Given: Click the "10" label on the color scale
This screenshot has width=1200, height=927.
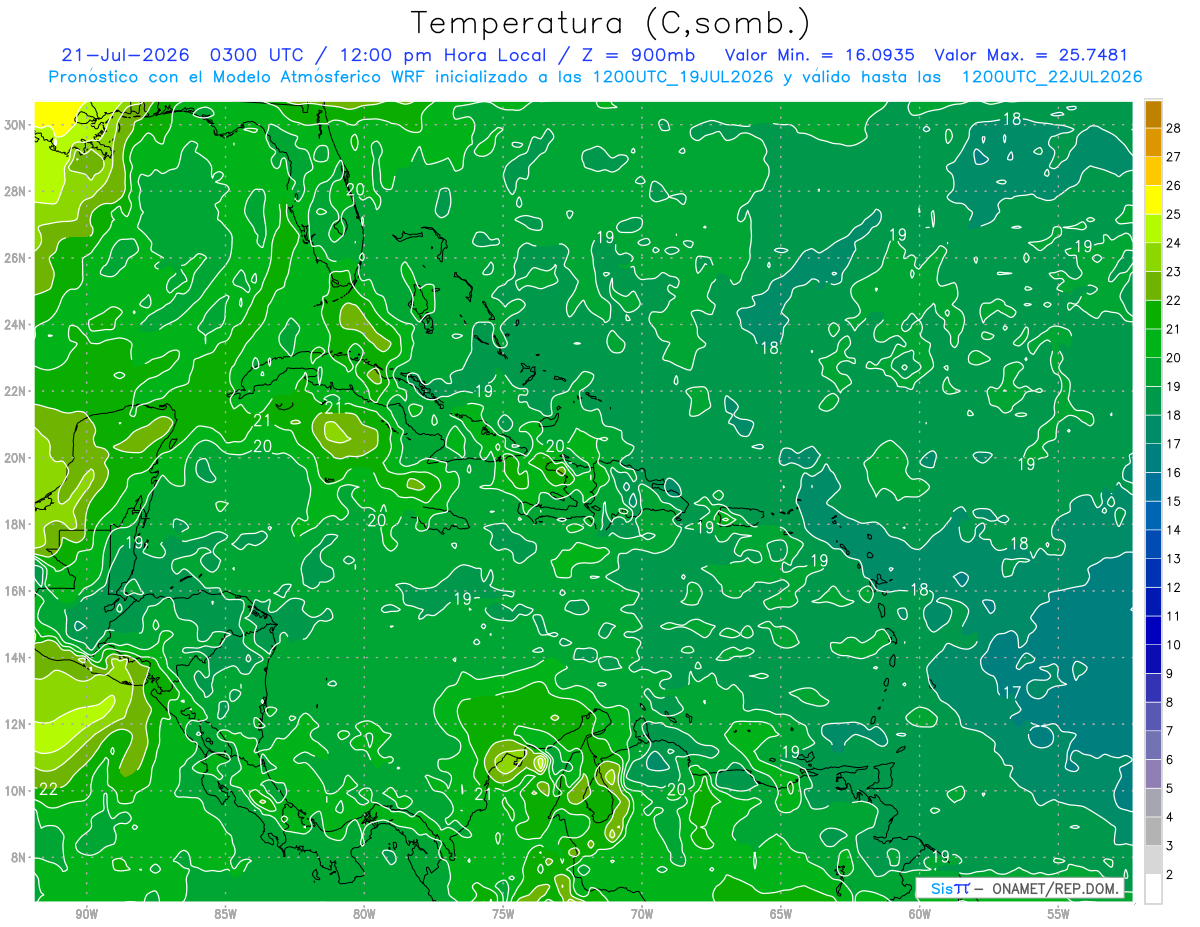Looking at the screenshot, I should [1173, 645].
